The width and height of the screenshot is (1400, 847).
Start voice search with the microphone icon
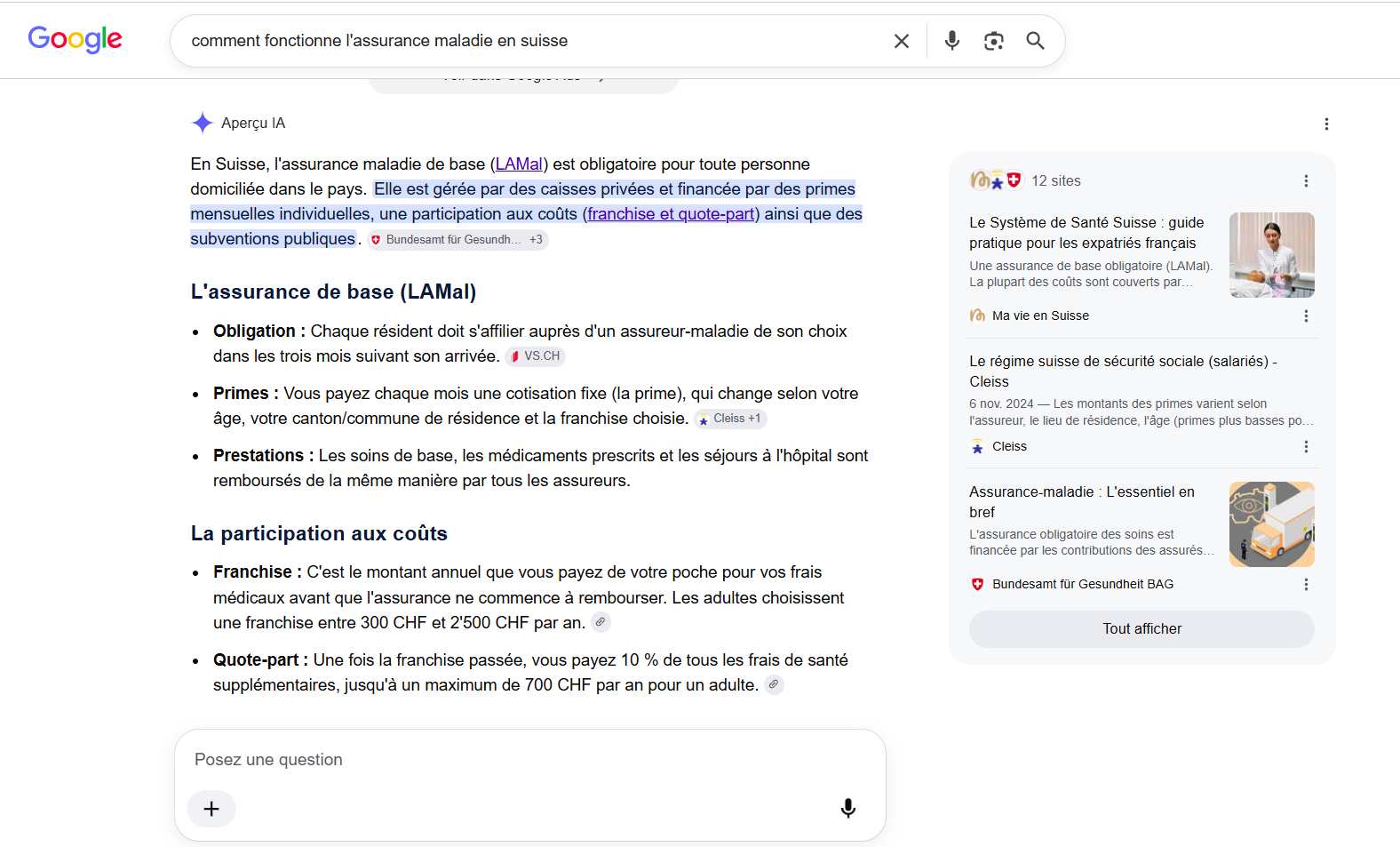[951, 41]
